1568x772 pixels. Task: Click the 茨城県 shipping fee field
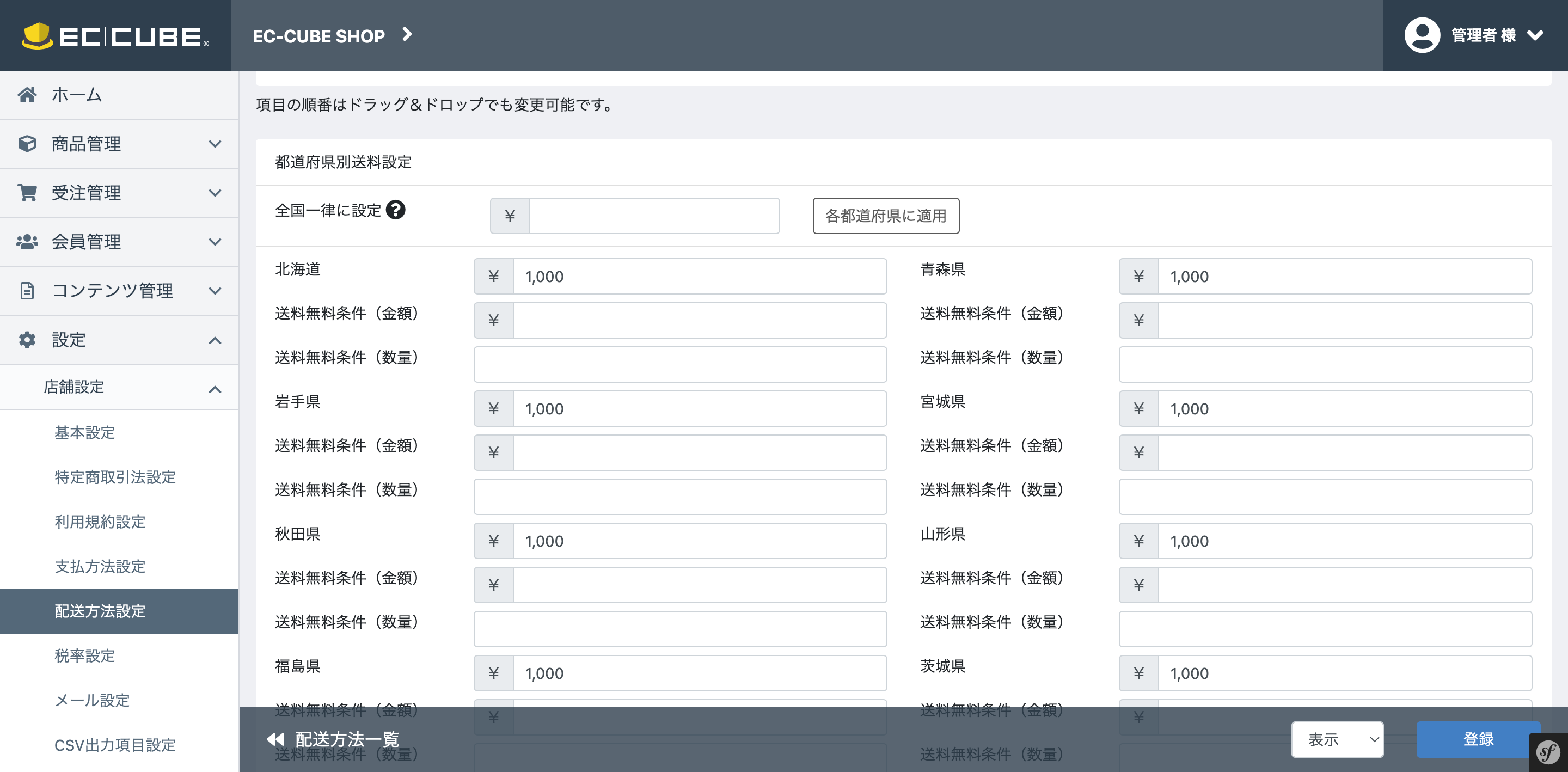pyautogui.click(x=1345, y=673)
